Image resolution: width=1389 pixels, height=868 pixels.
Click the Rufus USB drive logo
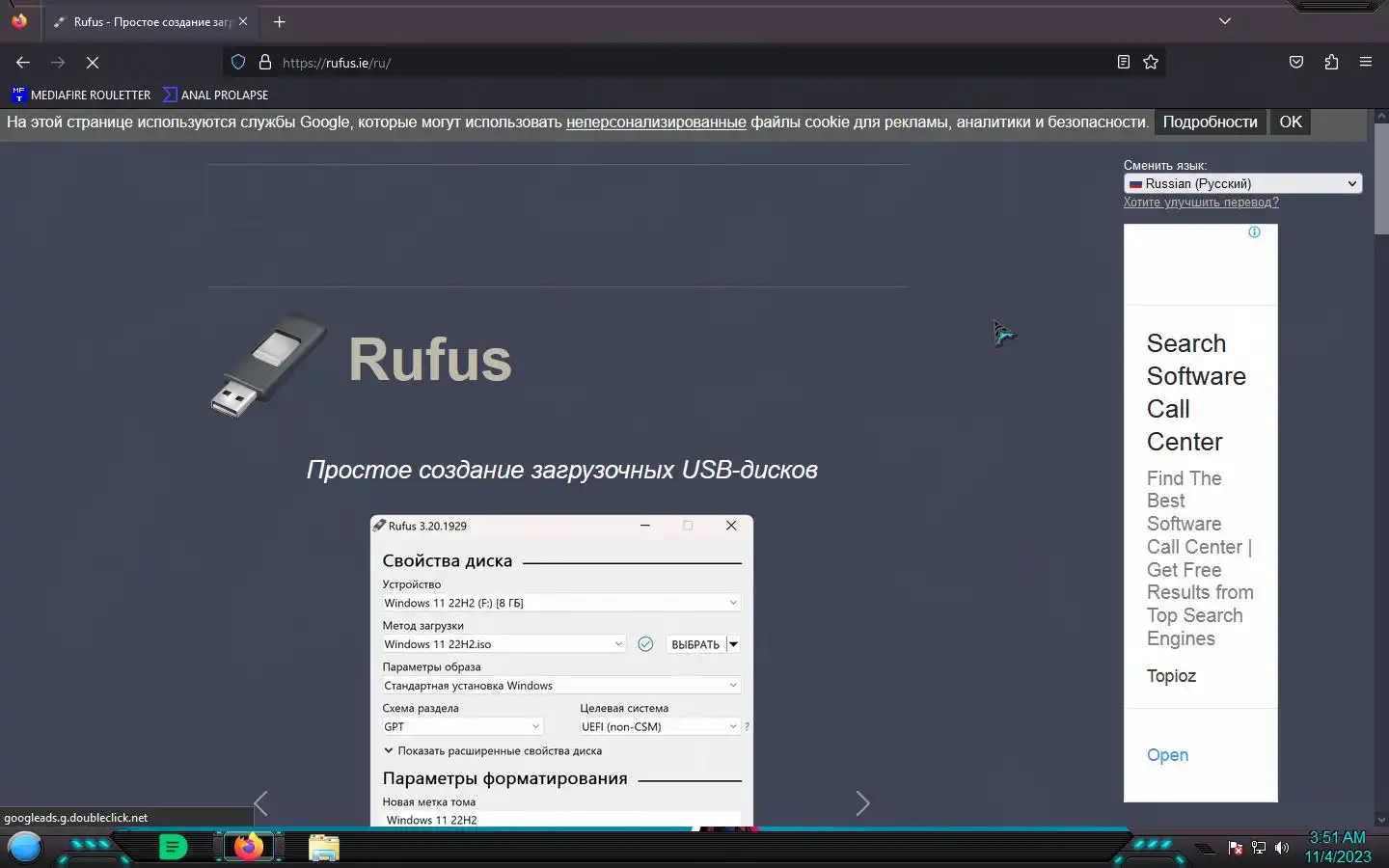pyautogui.click(x=268, y=365)
